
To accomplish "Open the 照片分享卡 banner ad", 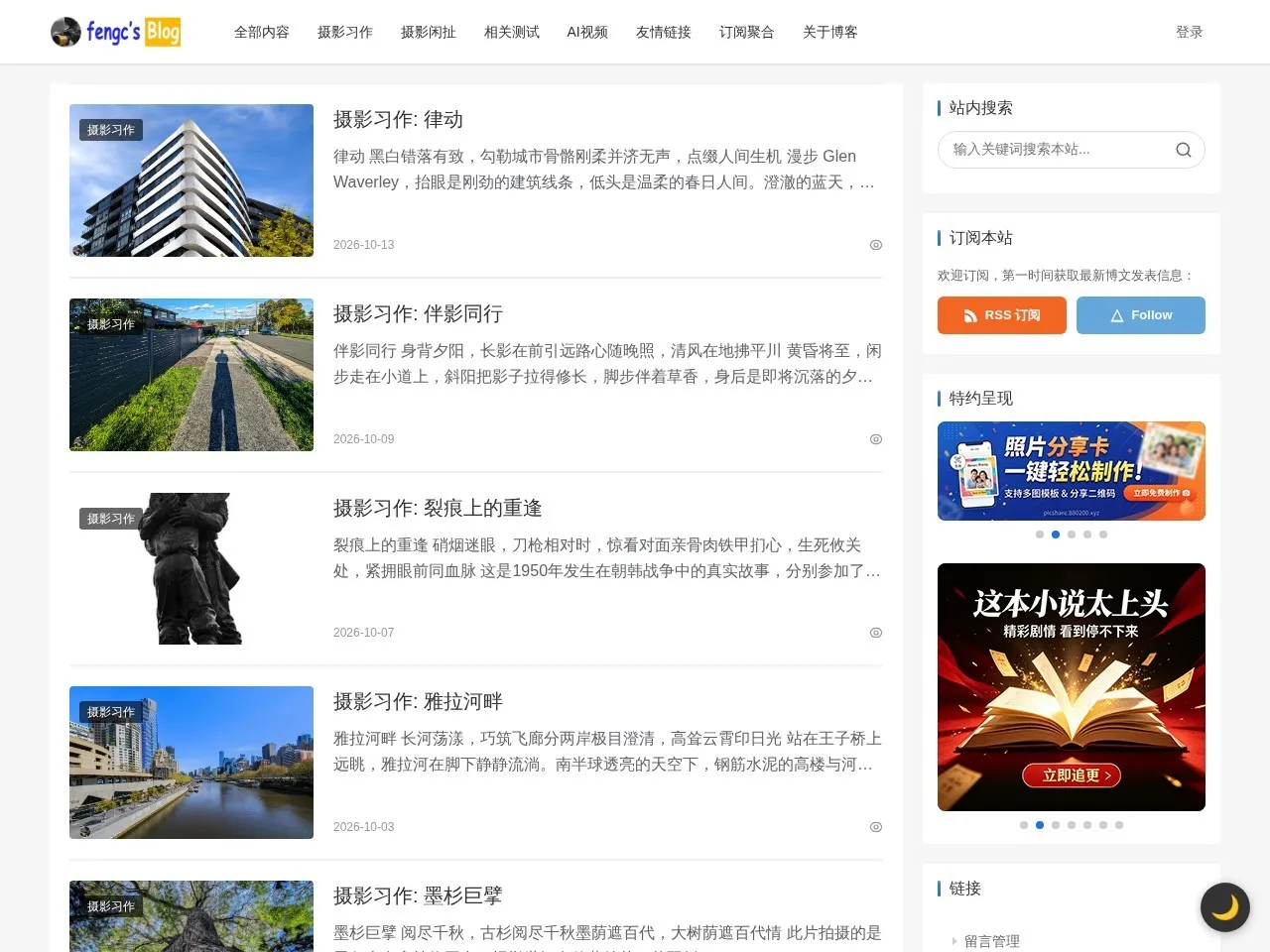I will pos(1072,471).
